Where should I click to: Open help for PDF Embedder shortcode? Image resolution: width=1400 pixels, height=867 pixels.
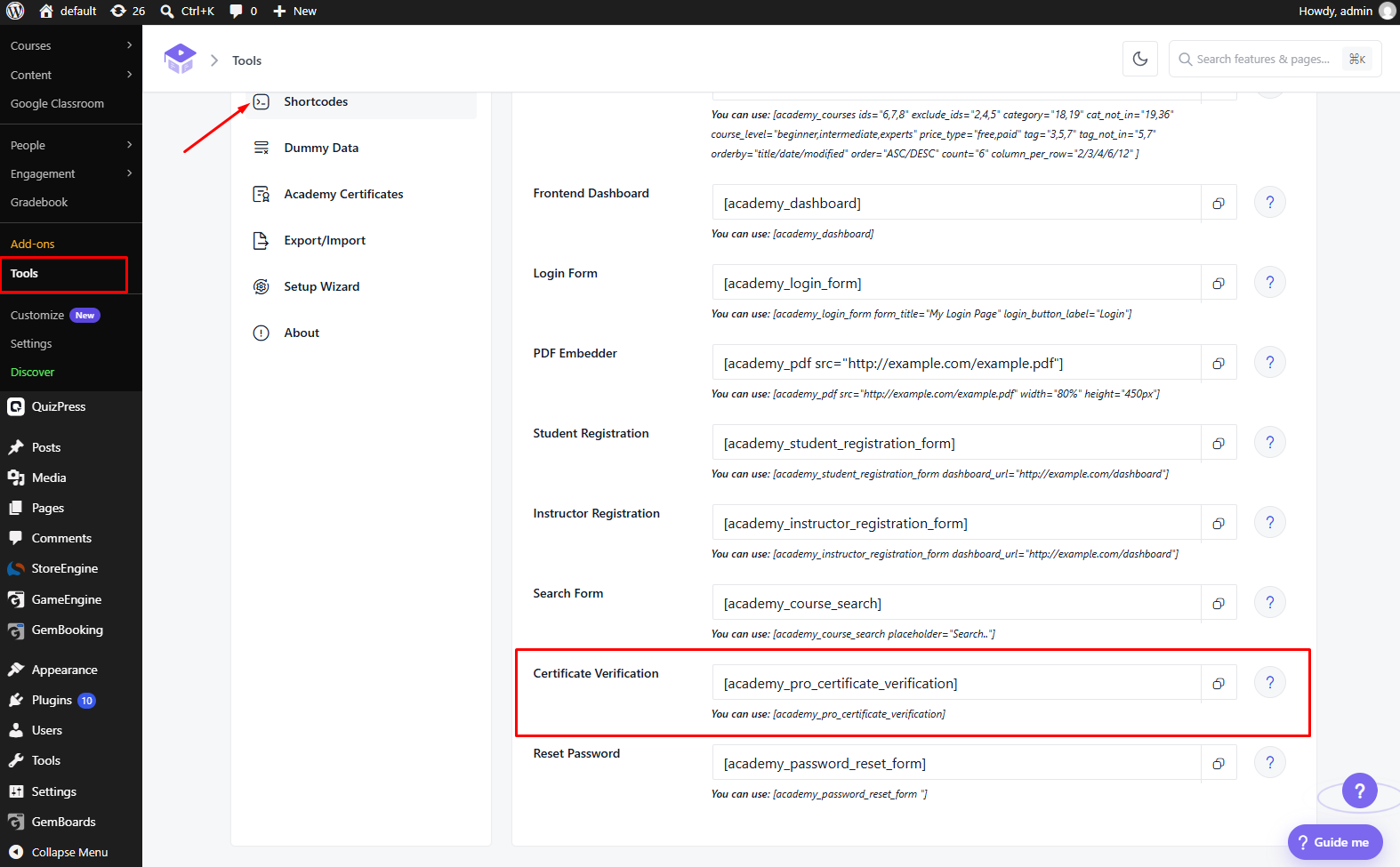[1270, 363]
